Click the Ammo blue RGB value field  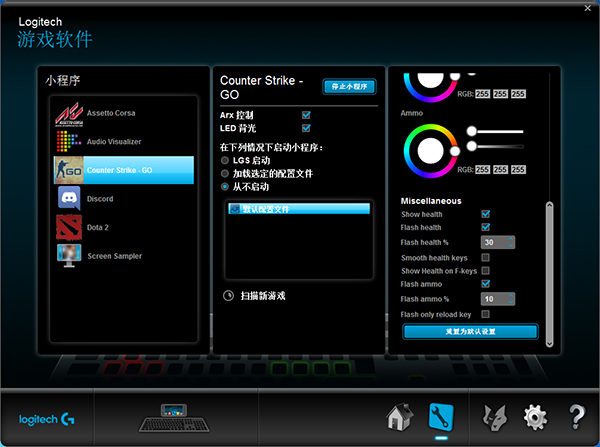[x=518, y=170]
